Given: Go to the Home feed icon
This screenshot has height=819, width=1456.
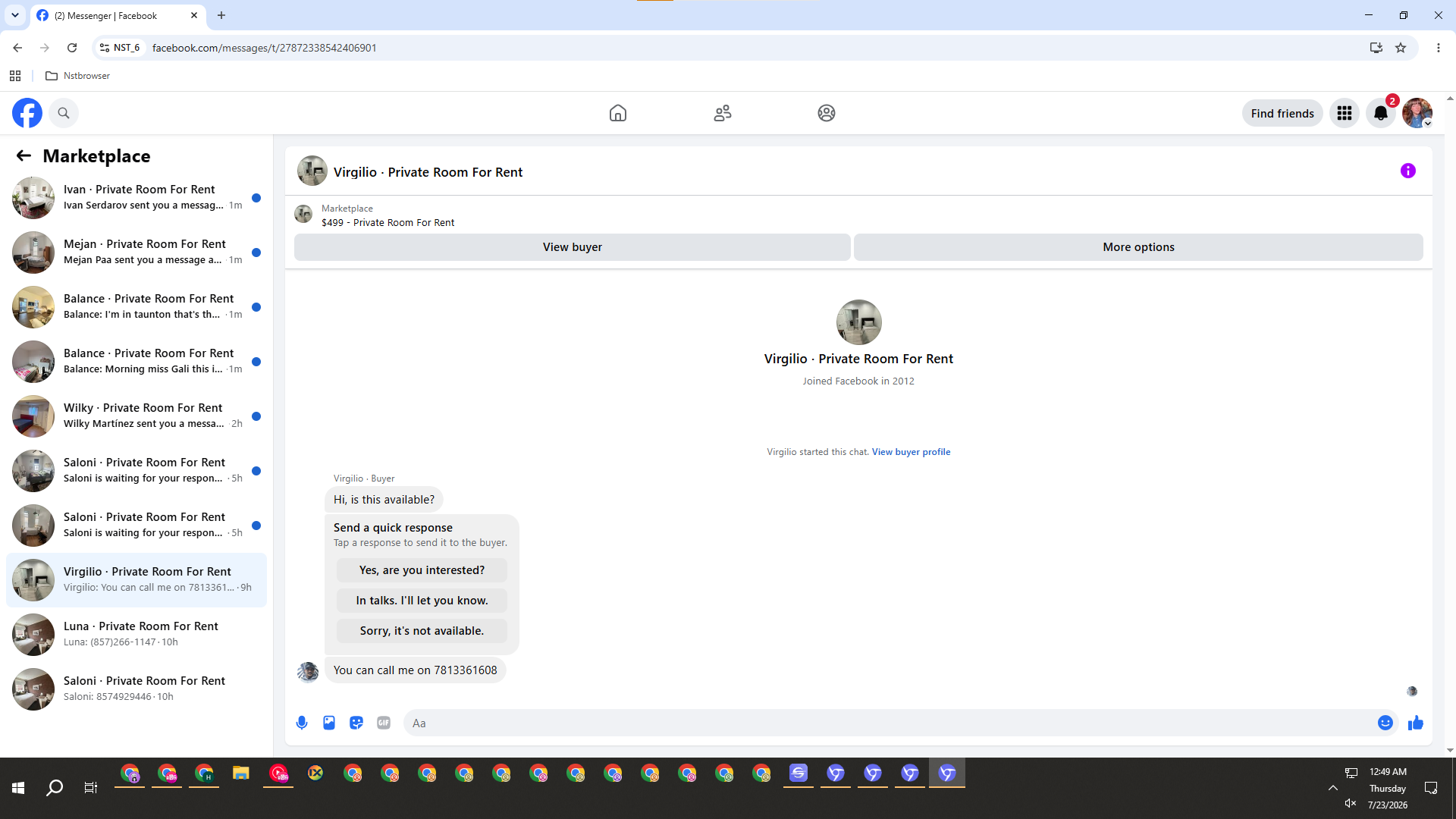Looking at the screenshot, I should click(x=618, y=113).
